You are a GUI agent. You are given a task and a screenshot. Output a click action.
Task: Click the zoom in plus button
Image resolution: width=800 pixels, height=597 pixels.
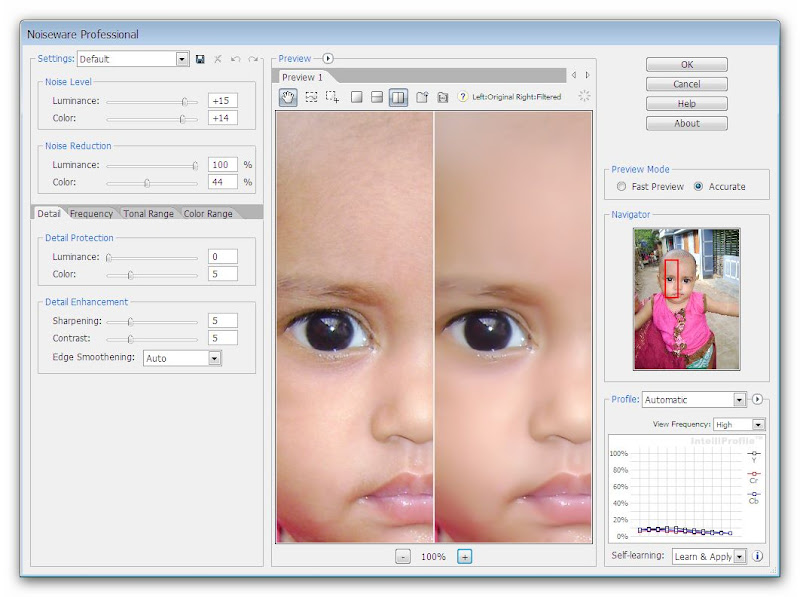click(464, 556)
